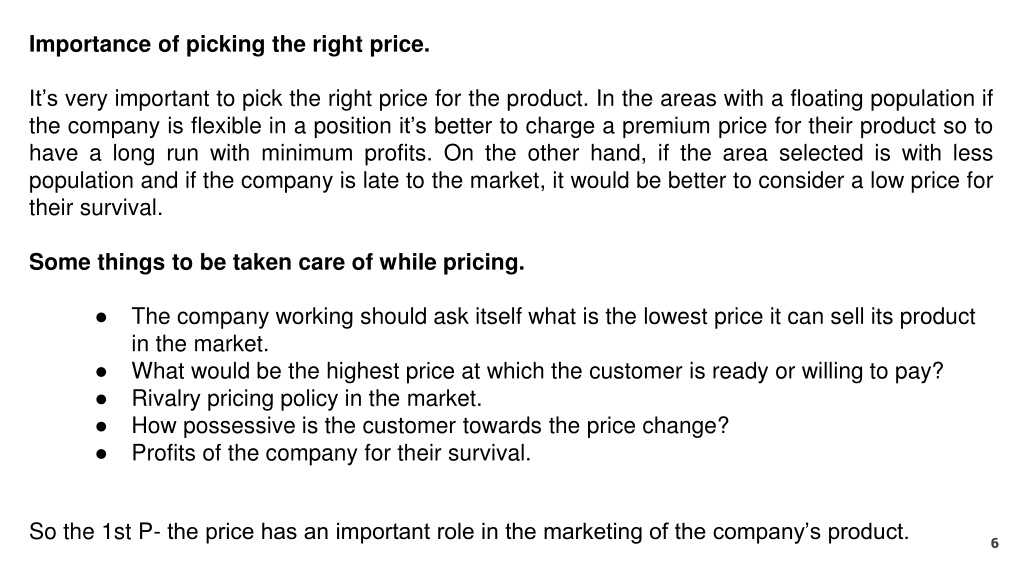Click the words 'their survival.' ending the first paragraph

[x=95, y=208]
